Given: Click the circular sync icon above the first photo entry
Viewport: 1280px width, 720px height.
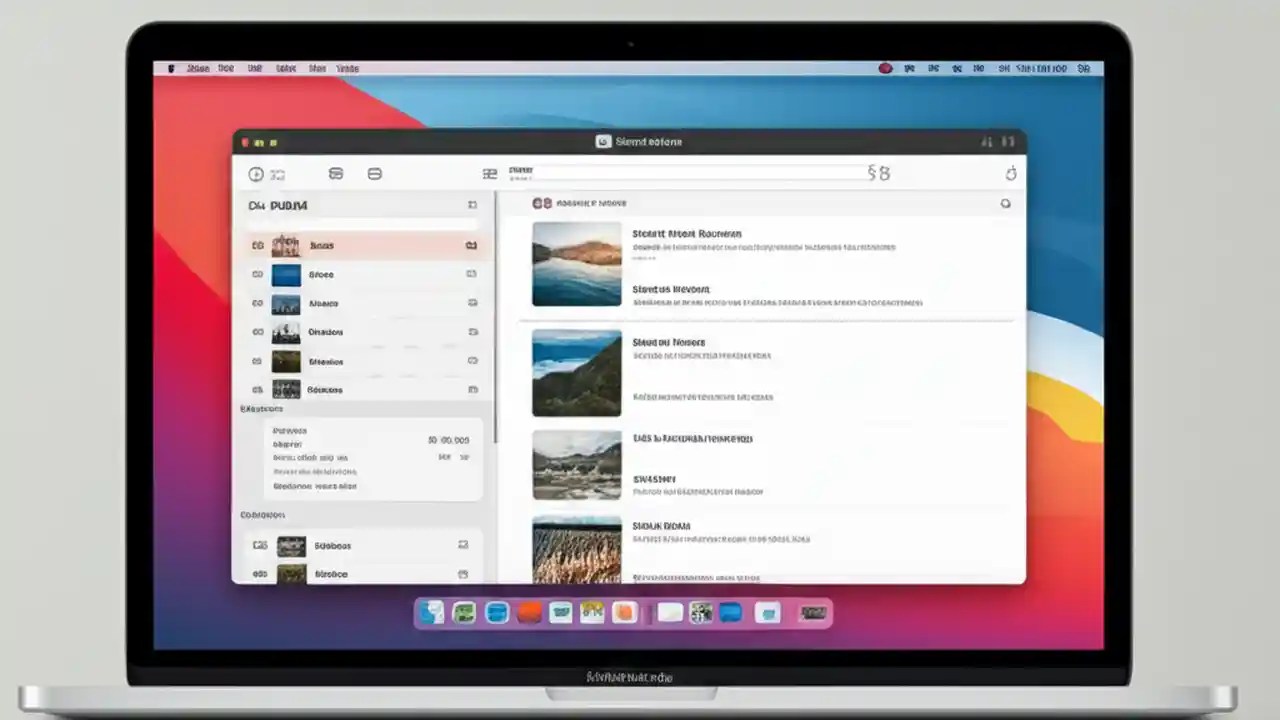Looking at the screenshot, I should (1006, 203).
